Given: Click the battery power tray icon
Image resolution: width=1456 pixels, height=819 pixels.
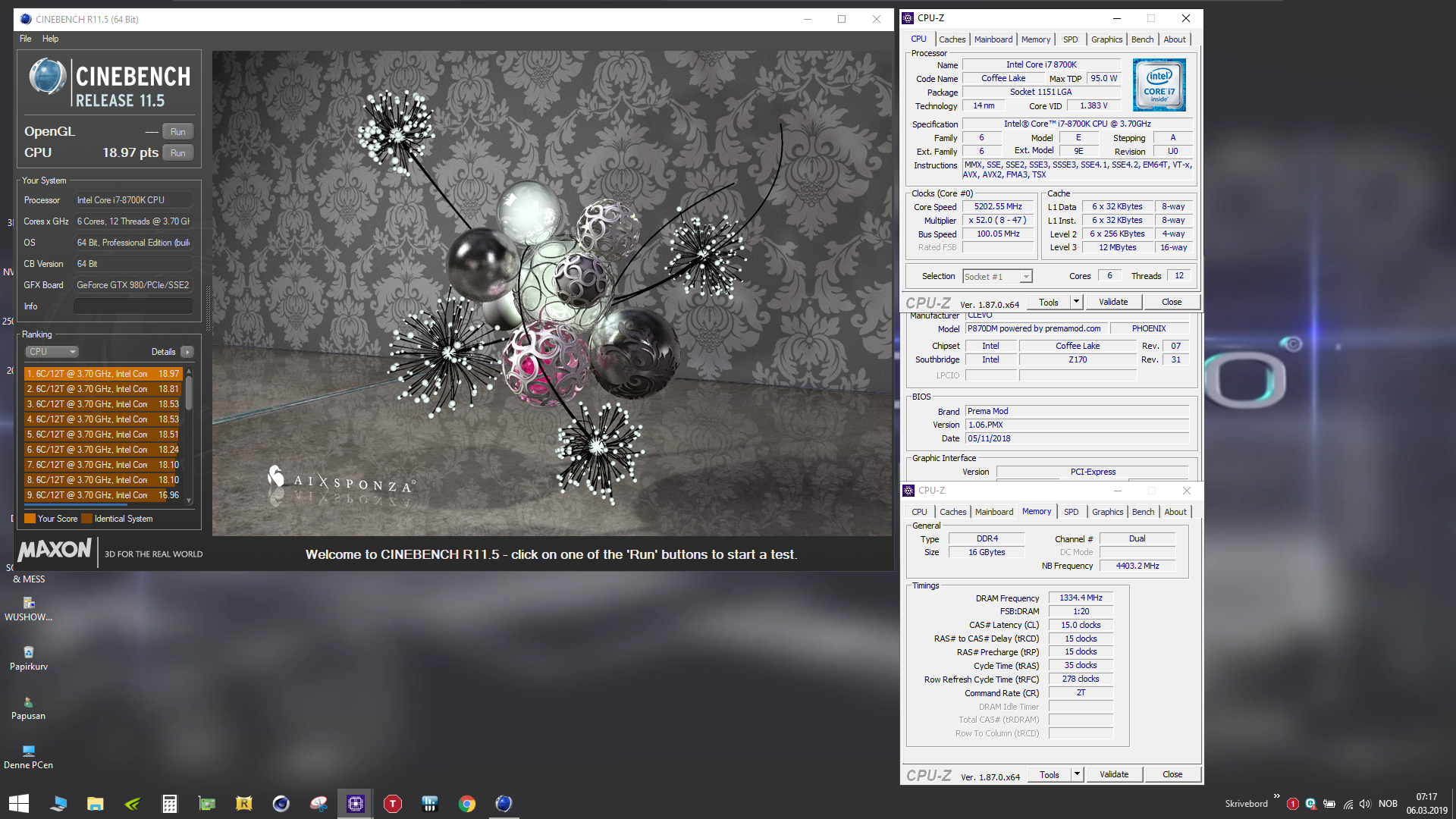Looking at the screenshot, I should tap(1329, 804).
